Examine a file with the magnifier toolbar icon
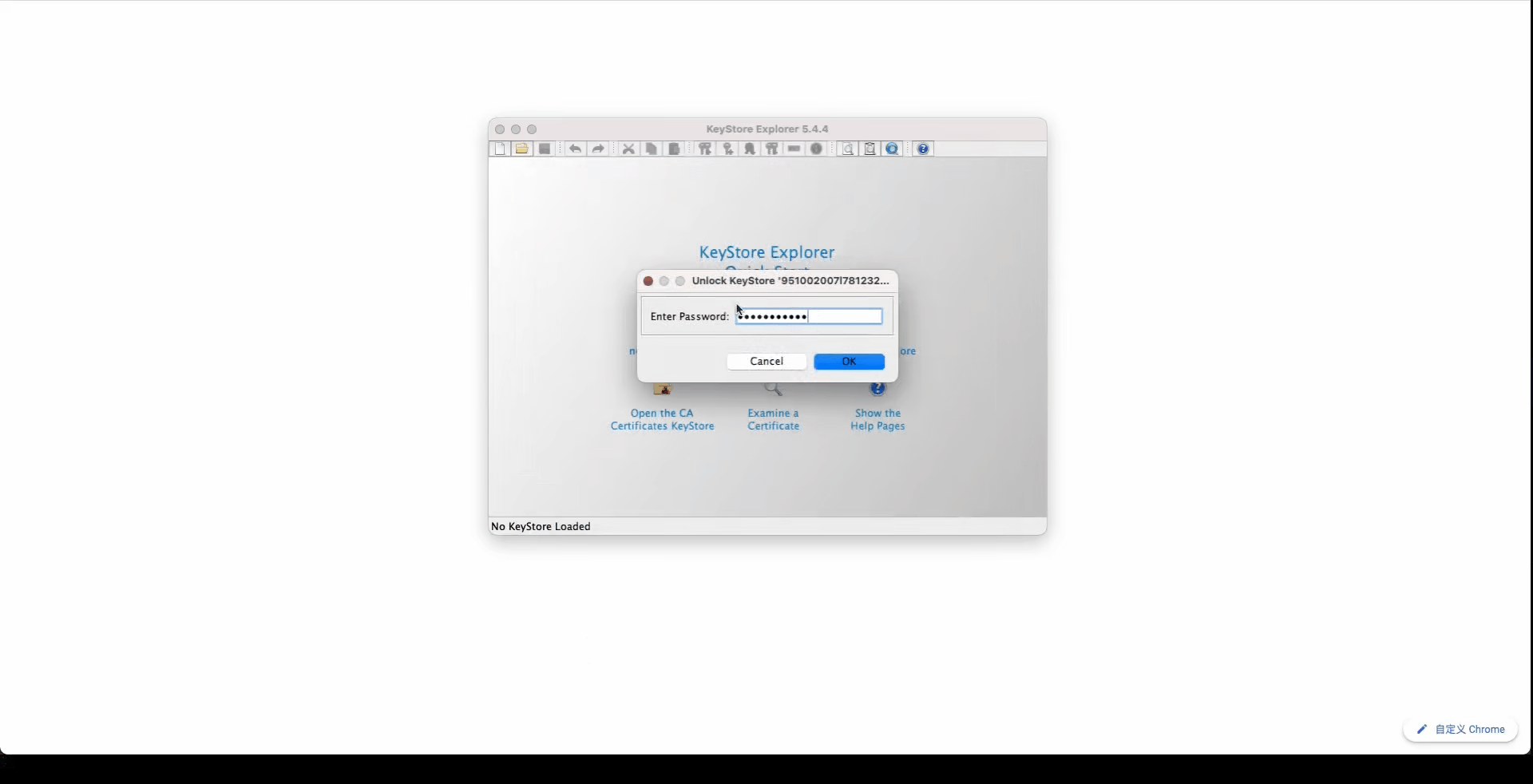This screenshot has height=784, width=1533. click(x=848, y=149)
